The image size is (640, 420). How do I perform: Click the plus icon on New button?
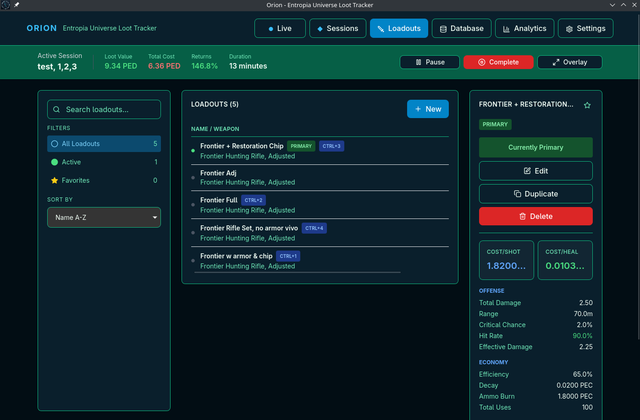(418, 109)
